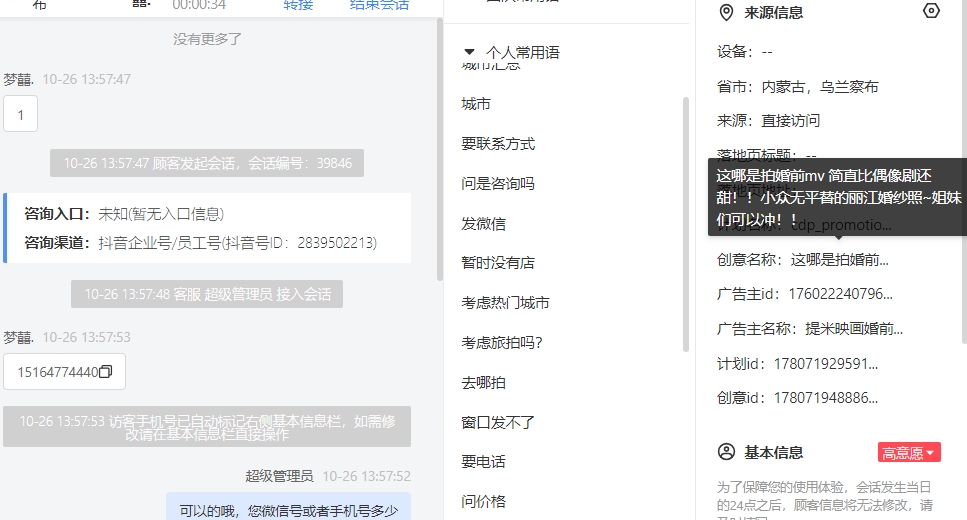Image resolution: width=967 pixels, height=520 pixels.
Task: Click the chat scrollbar beside the conversation
Action: 440,149
